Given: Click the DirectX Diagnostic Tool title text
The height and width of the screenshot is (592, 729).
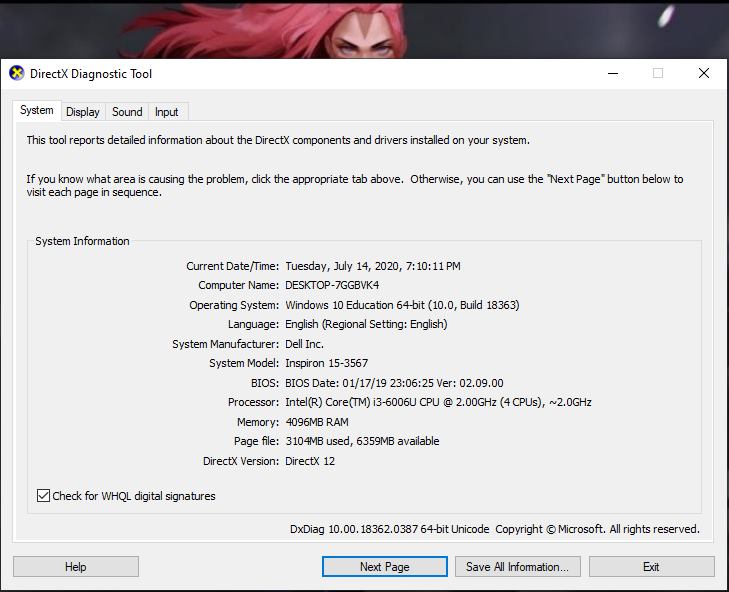Looking at the screenshot, I should click(x=91, y=74).
